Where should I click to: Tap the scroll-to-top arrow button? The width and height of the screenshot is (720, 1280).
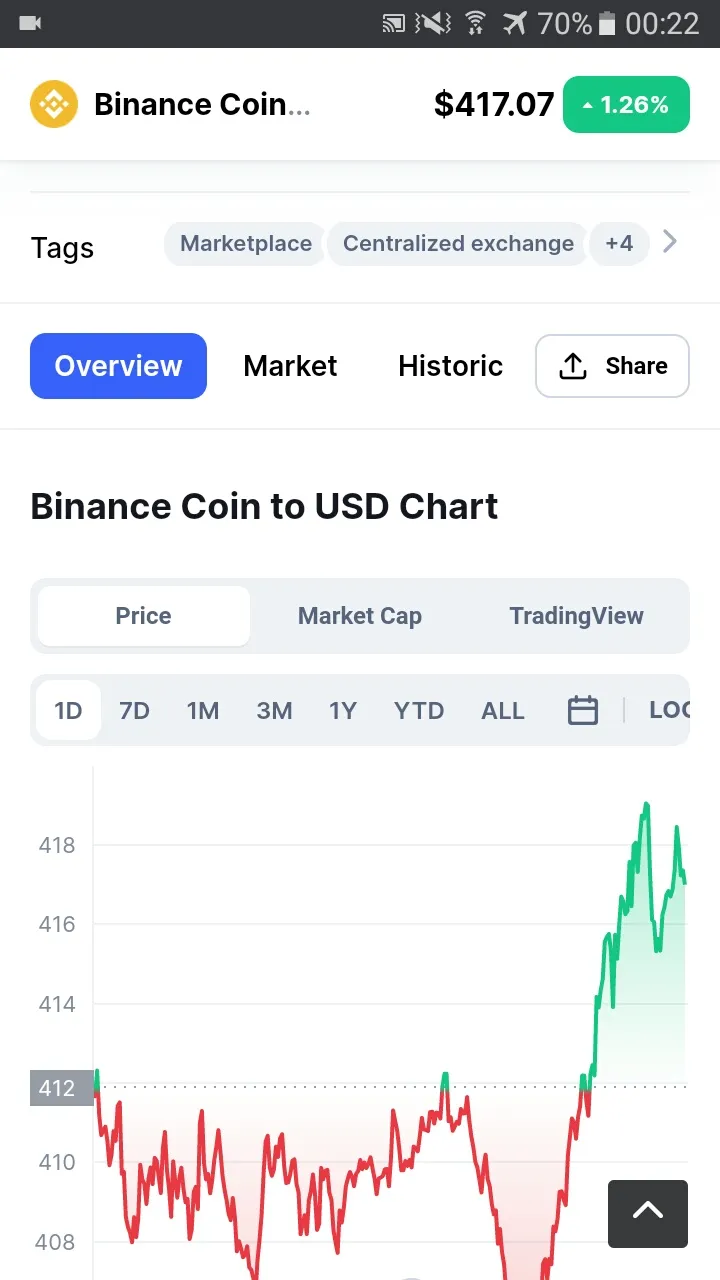point(648,1214)
